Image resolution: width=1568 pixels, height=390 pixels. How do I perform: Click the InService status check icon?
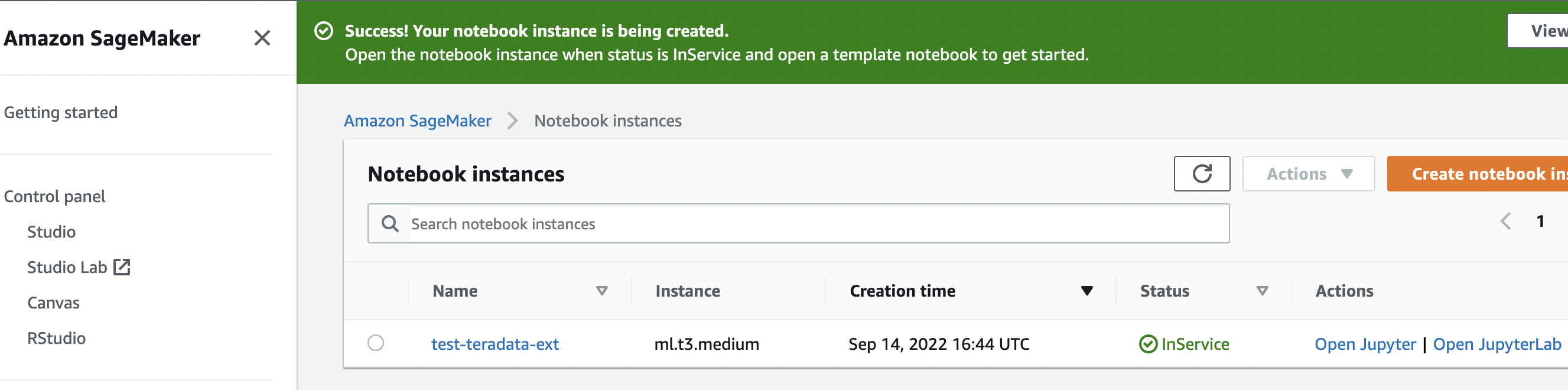(1149, 344)
